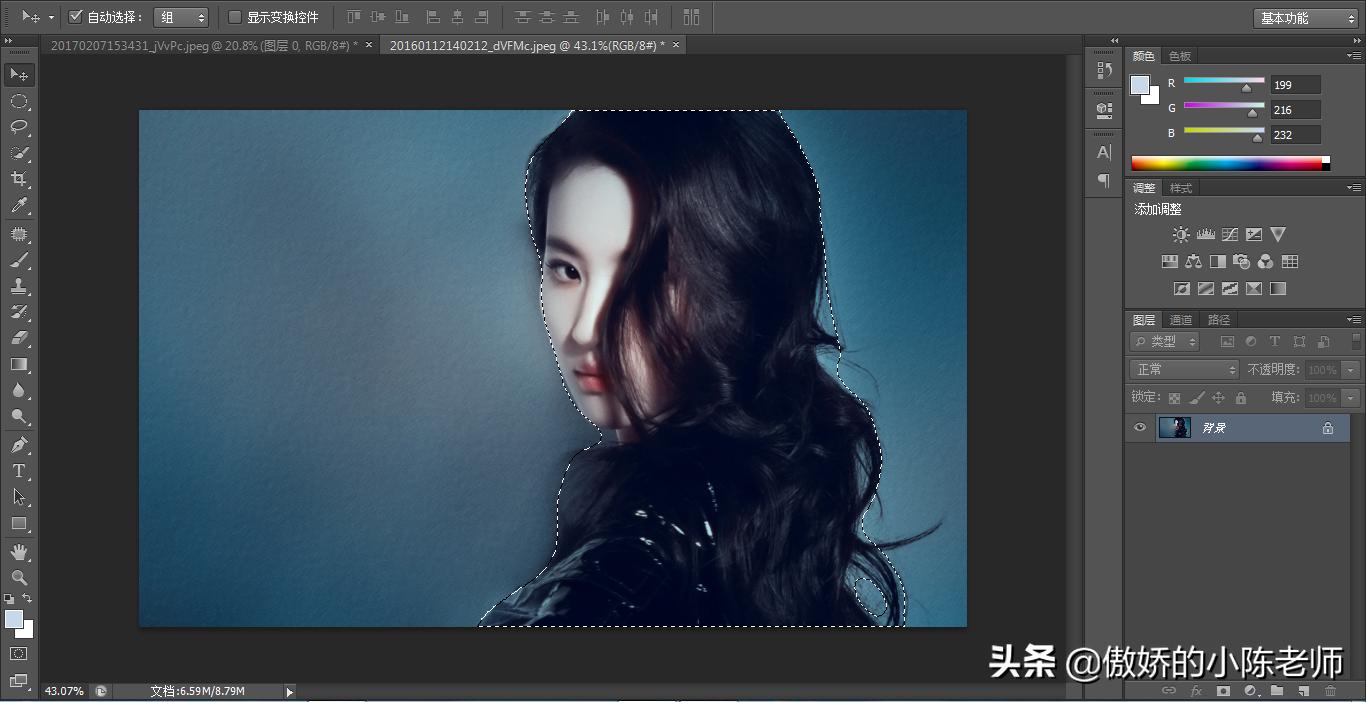Open the layer blend mode dropdown showing 正常
The image size is (1366, 702).
[1183, 368]
